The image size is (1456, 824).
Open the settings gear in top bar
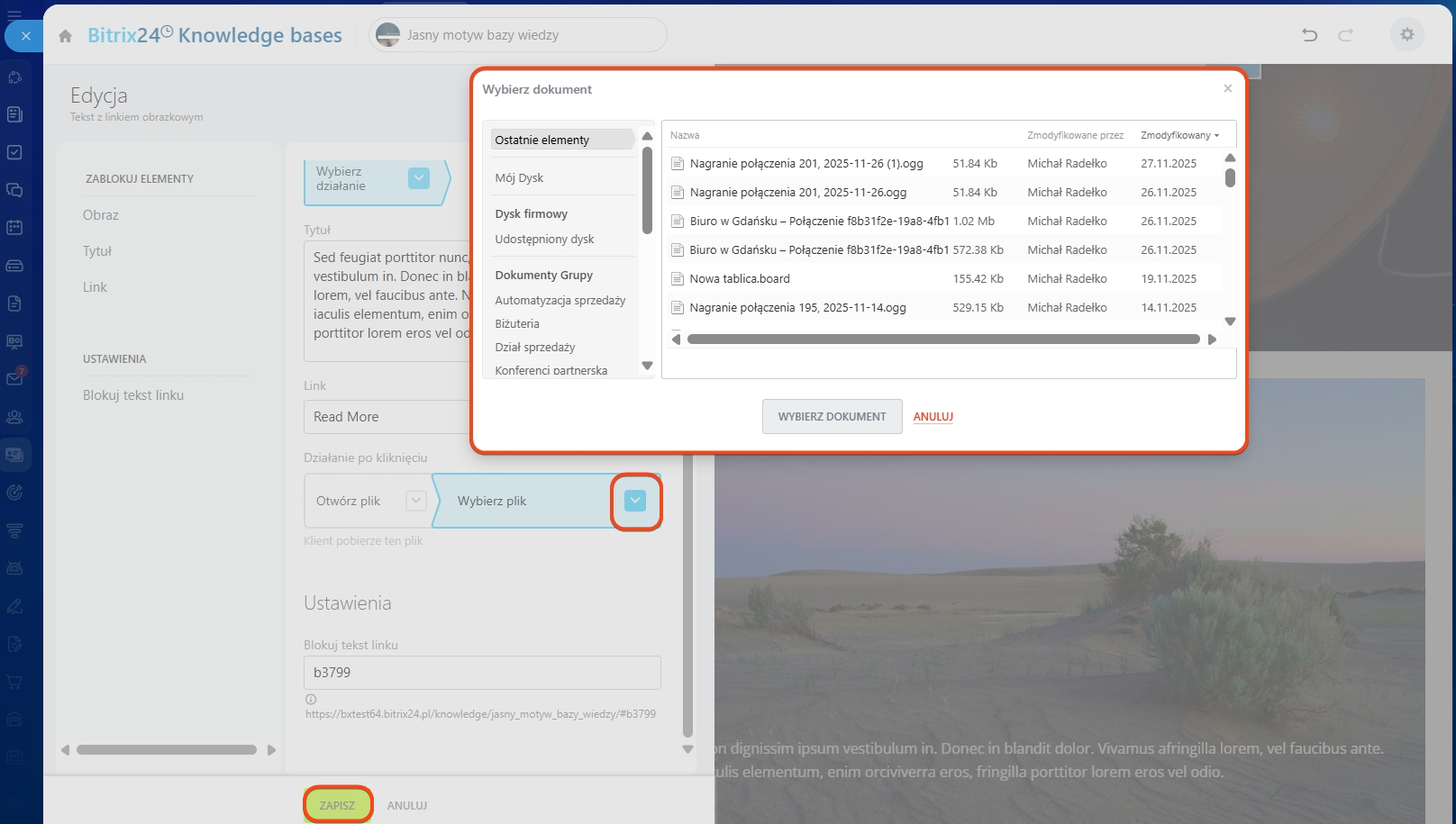tap(1406, 35)
